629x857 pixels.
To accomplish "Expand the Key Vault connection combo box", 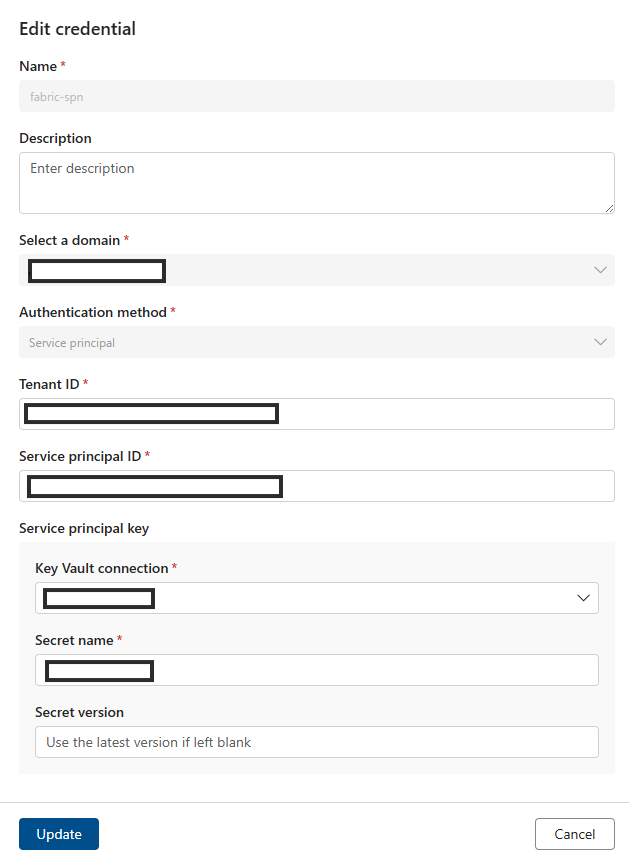I will pos(316,598).
